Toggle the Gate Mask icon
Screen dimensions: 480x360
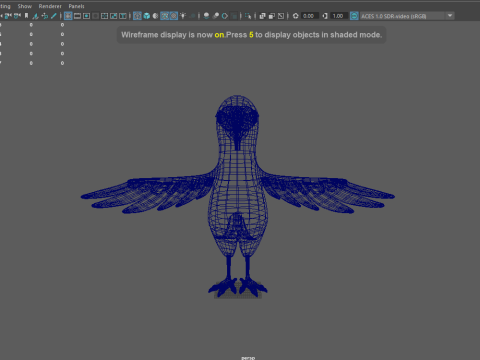click(x=95, y=16)
